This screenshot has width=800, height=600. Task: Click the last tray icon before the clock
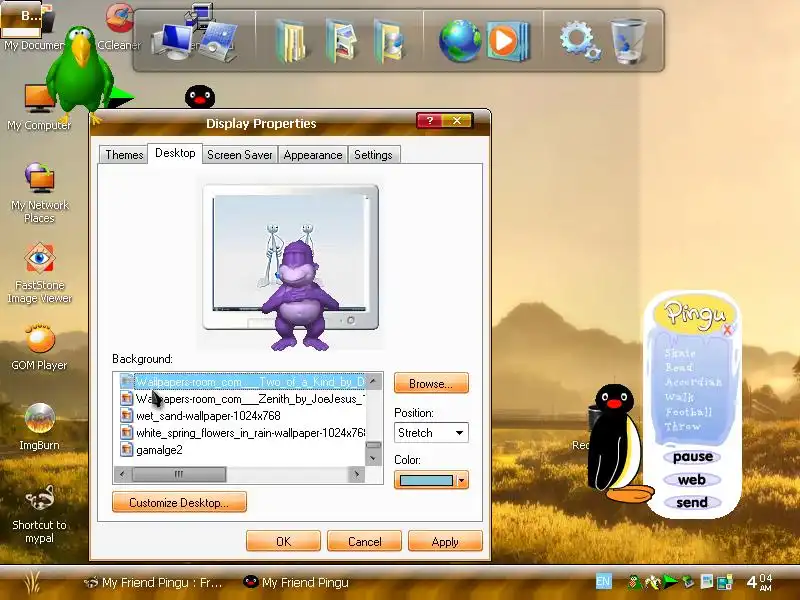tap(724, 582)
